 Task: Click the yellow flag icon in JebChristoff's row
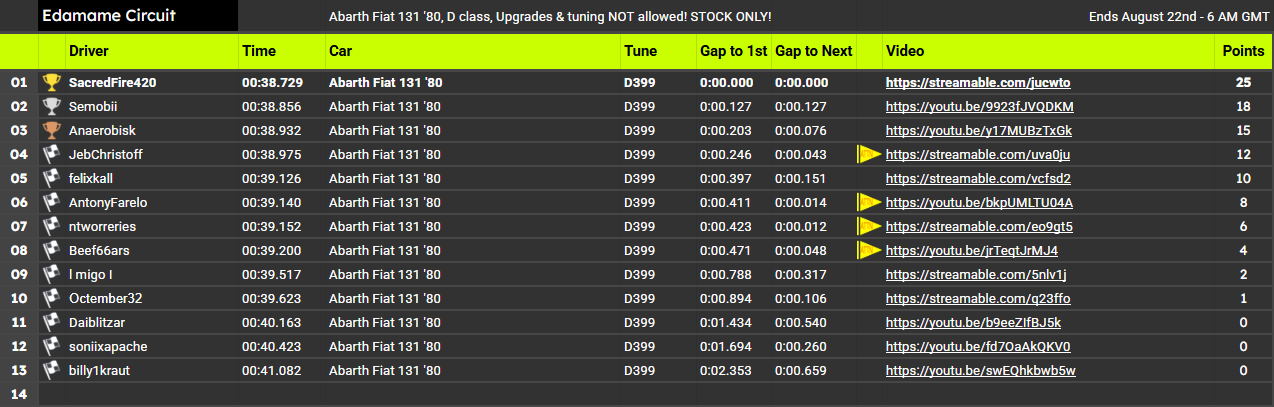[869, 154]
